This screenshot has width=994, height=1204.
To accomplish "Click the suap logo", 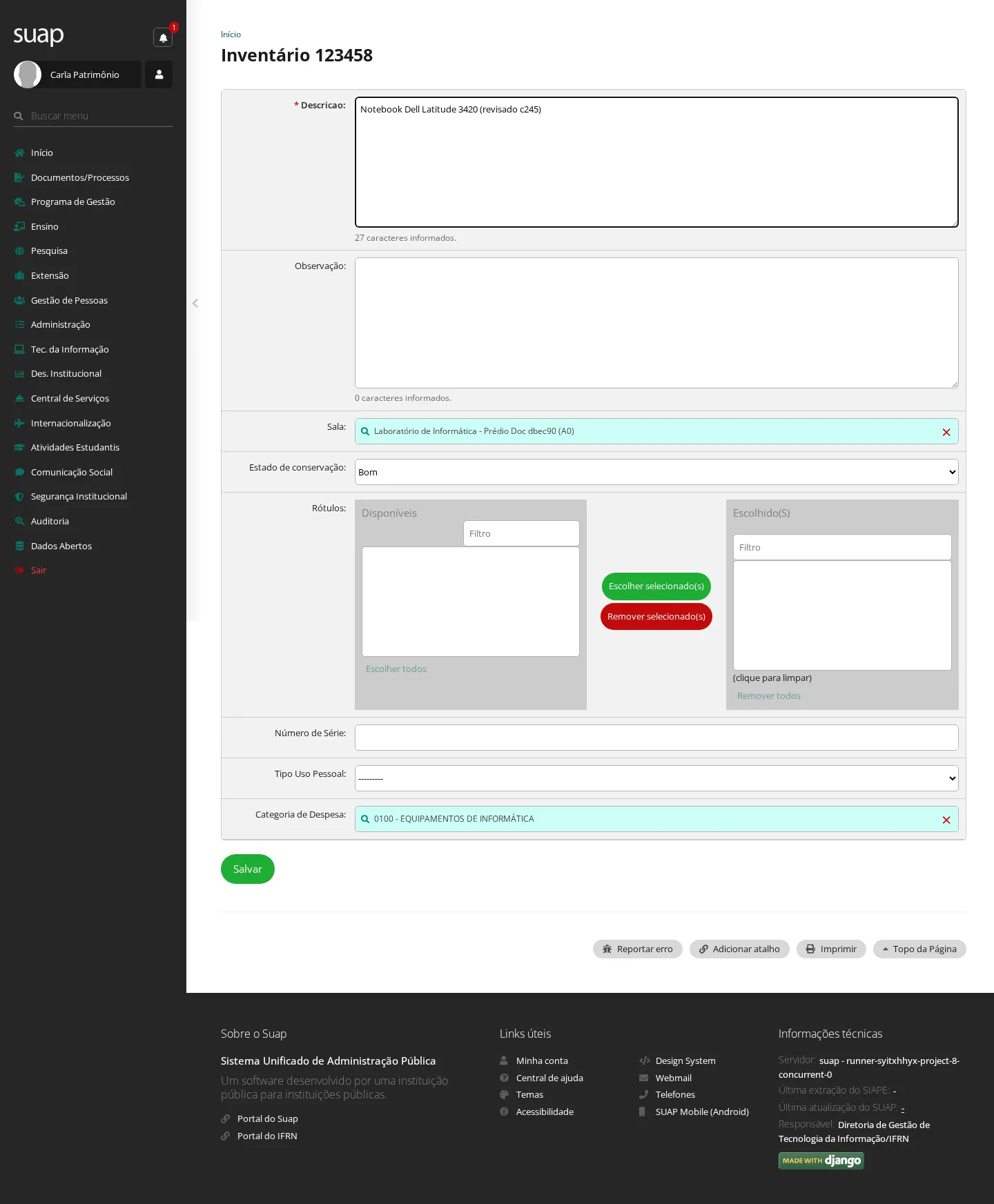I will tap(39, 35).
